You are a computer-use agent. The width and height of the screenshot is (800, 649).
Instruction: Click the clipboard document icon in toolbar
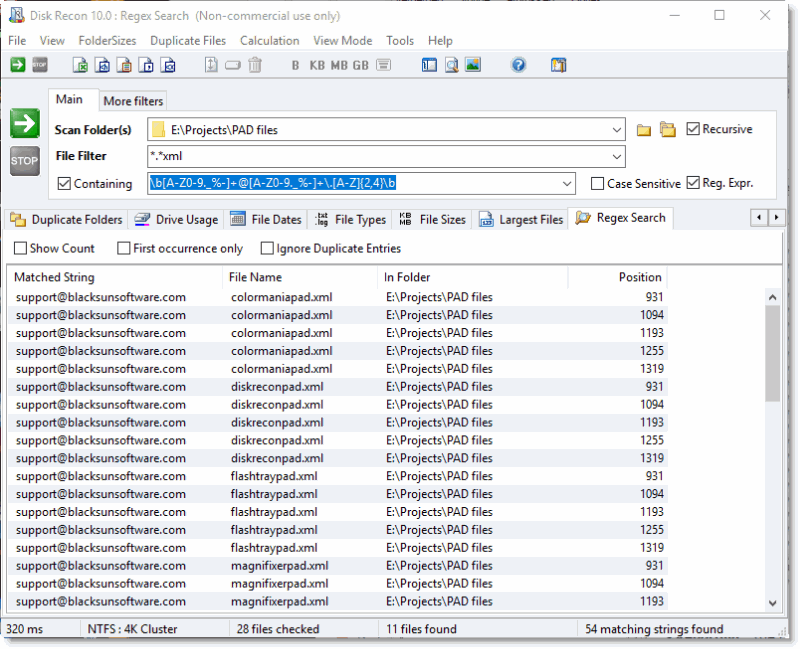[124, 65]
